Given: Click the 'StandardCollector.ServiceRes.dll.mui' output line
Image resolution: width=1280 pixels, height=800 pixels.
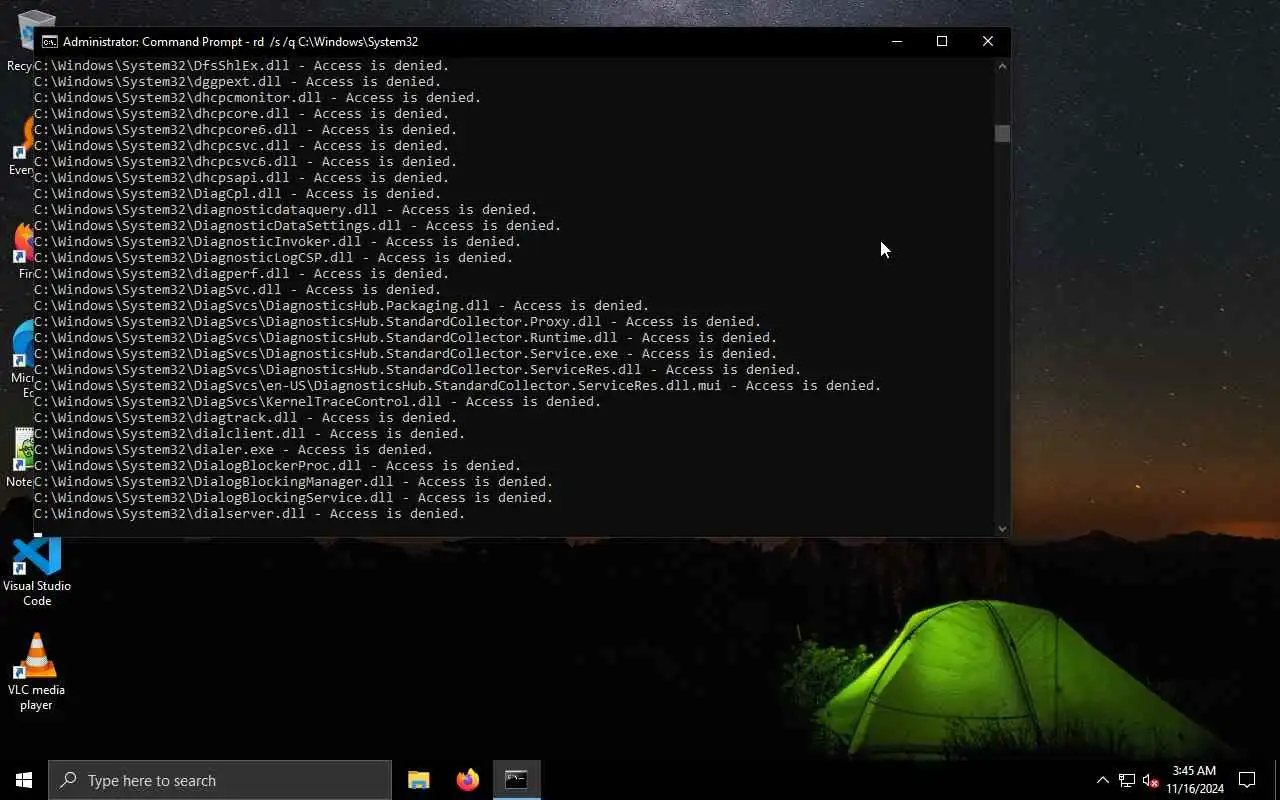Looking at the screenshot, I should 457,385.
